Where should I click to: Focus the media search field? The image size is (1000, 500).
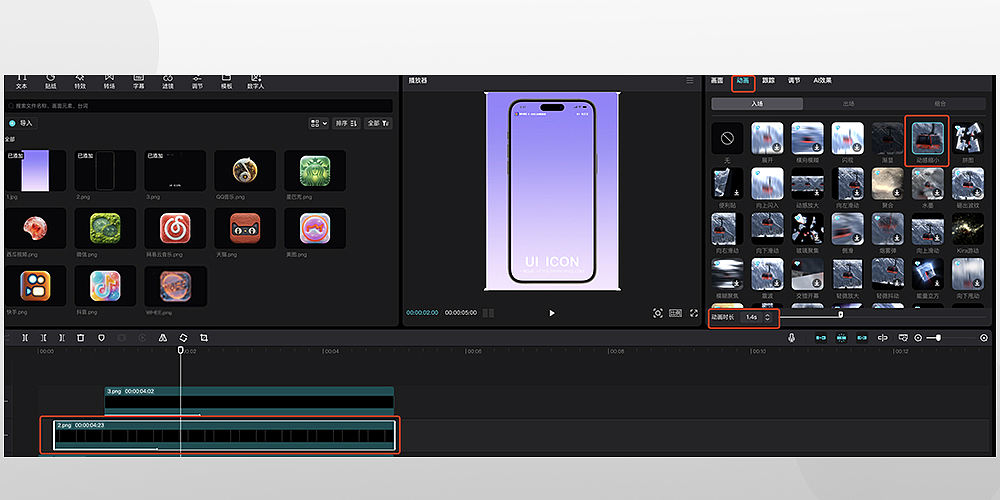pyautogui.click(x=199, y=105)
